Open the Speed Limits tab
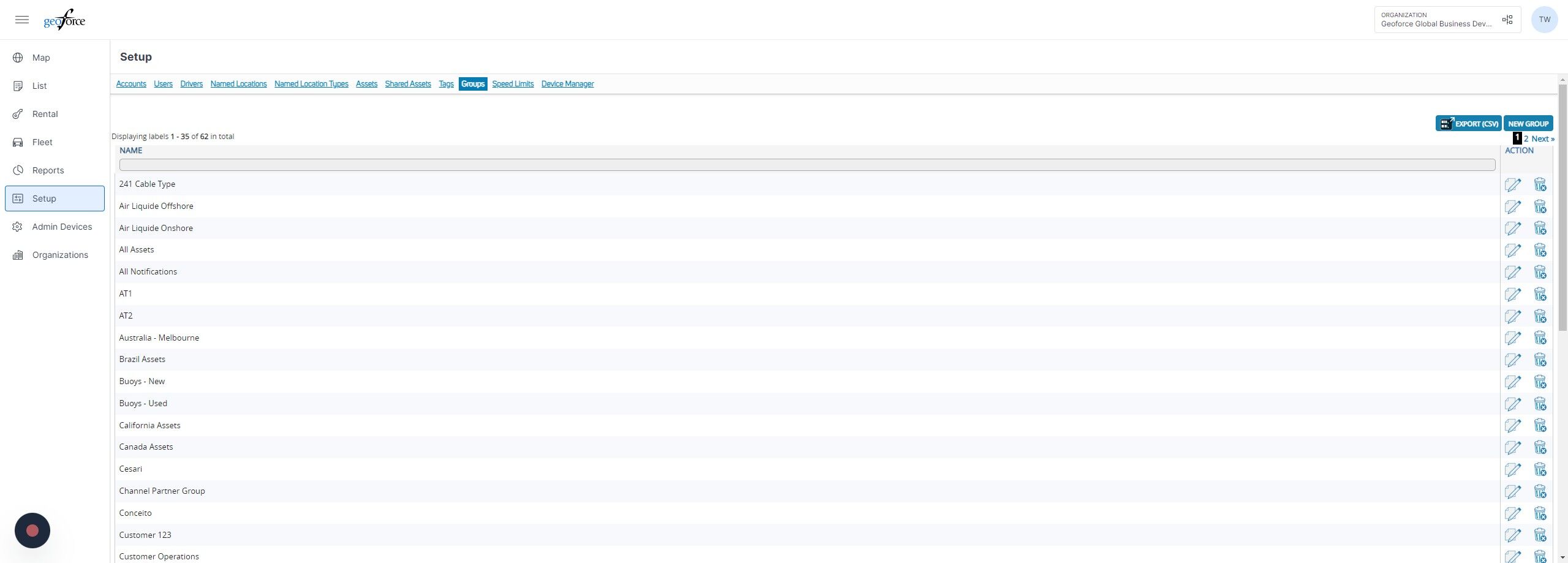The width and height of the screenshot is (1568, 563). pyautogui.click(x=513, y=84)
